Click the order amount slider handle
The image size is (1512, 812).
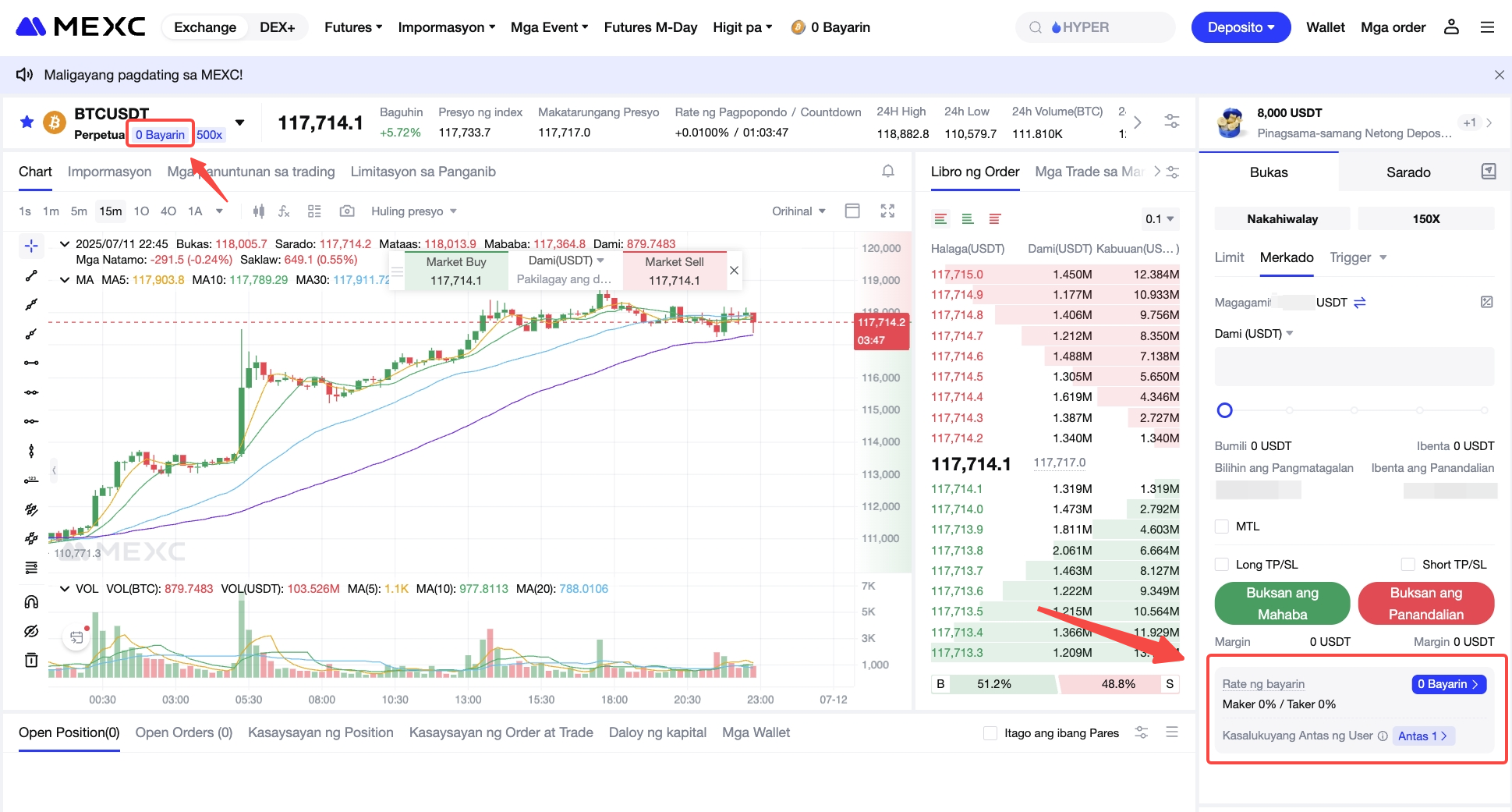(1225, 410)
